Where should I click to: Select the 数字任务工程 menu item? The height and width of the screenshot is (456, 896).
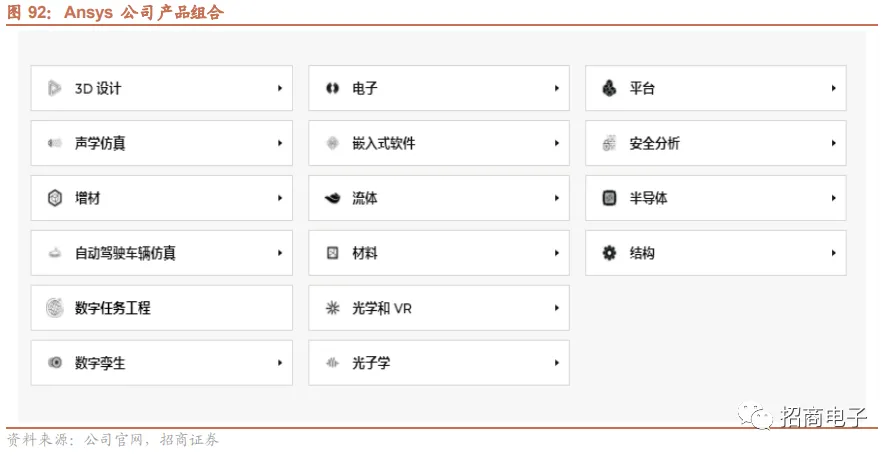112,308
